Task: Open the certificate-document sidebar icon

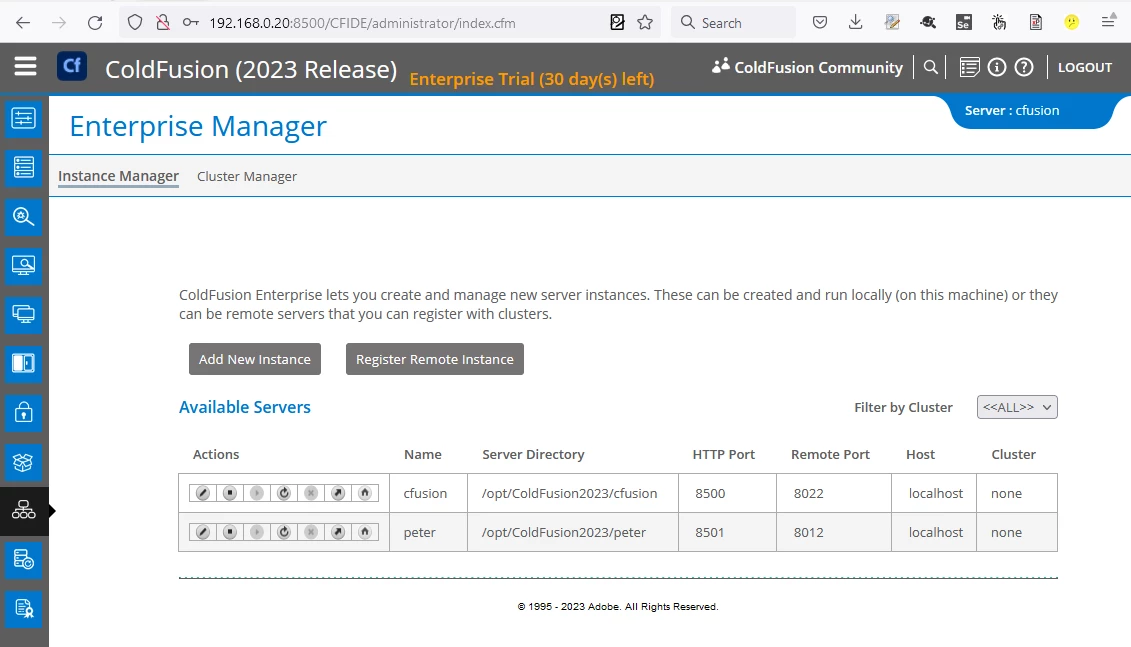Action: tap(24, 609)
